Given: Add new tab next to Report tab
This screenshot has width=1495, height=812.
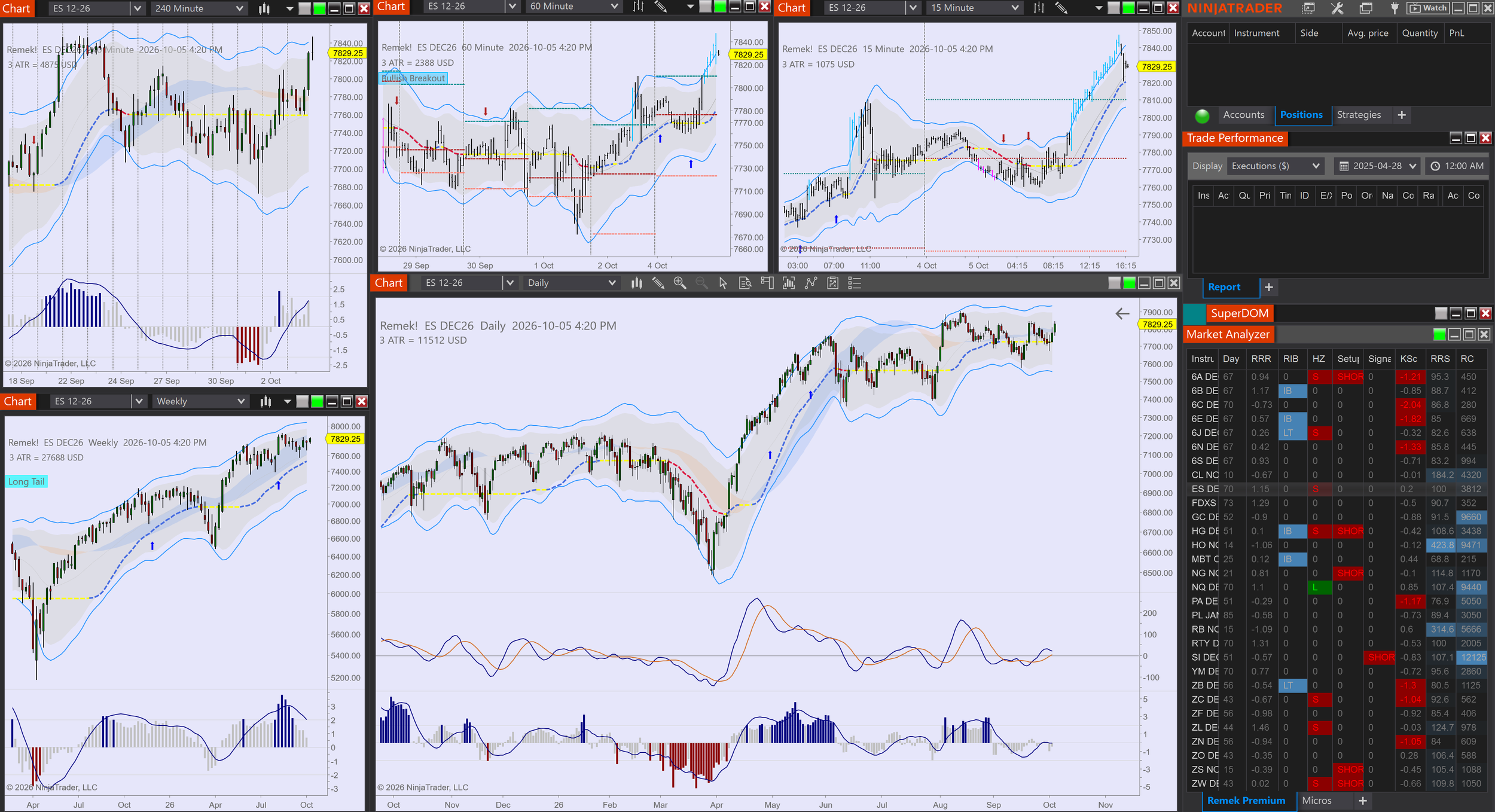Looking at the screenshot, I should pyautogui.click(x=1269, y=287).
